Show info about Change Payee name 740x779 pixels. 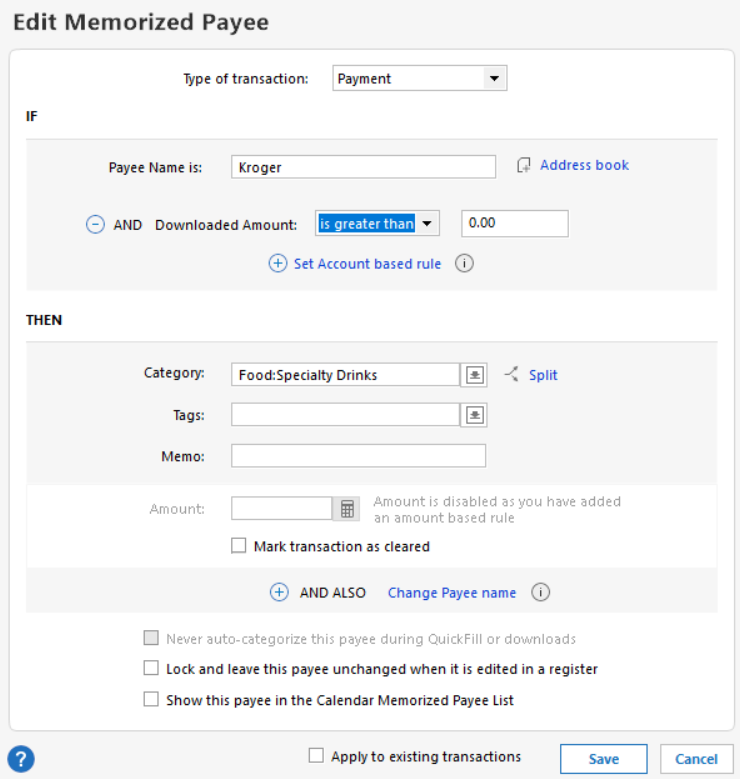[541, 592]
